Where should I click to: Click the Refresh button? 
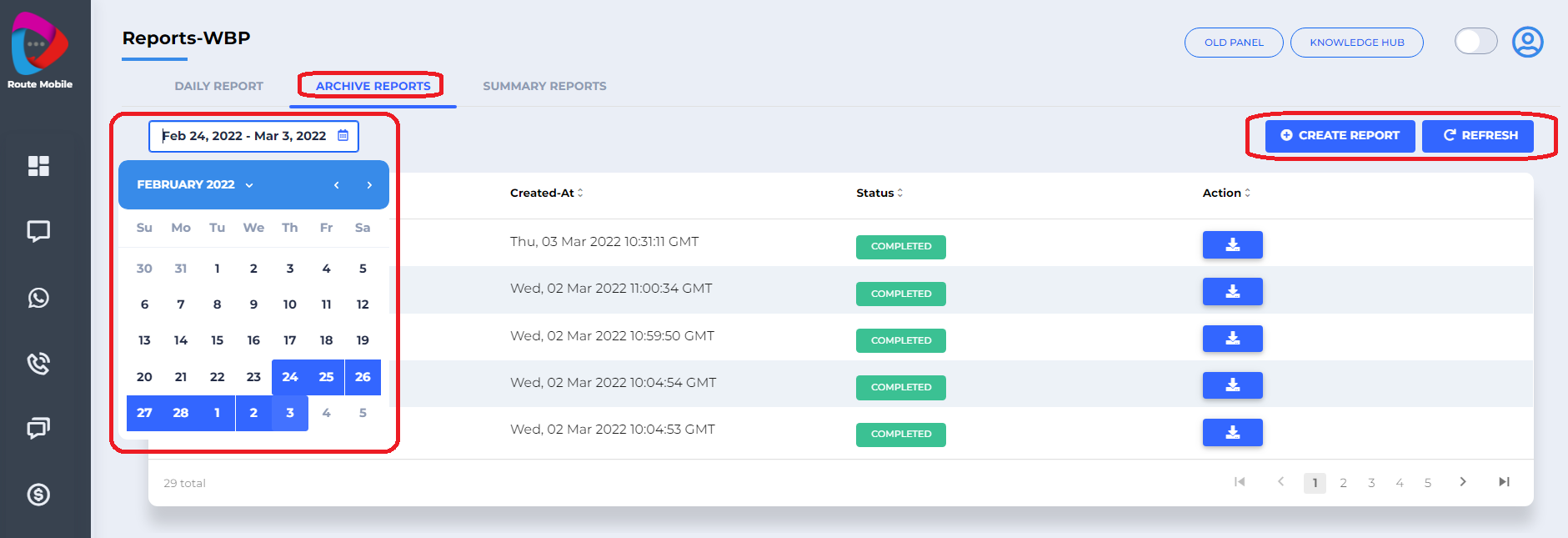pyautogui.click(x=1478, y=135)
